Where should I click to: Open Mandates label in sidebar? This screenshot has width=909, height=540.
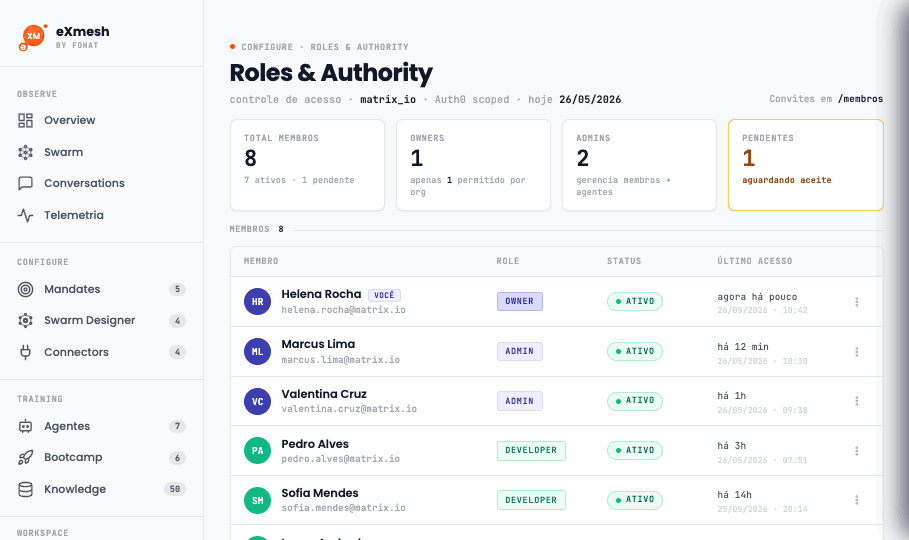[x=72, y=289]
